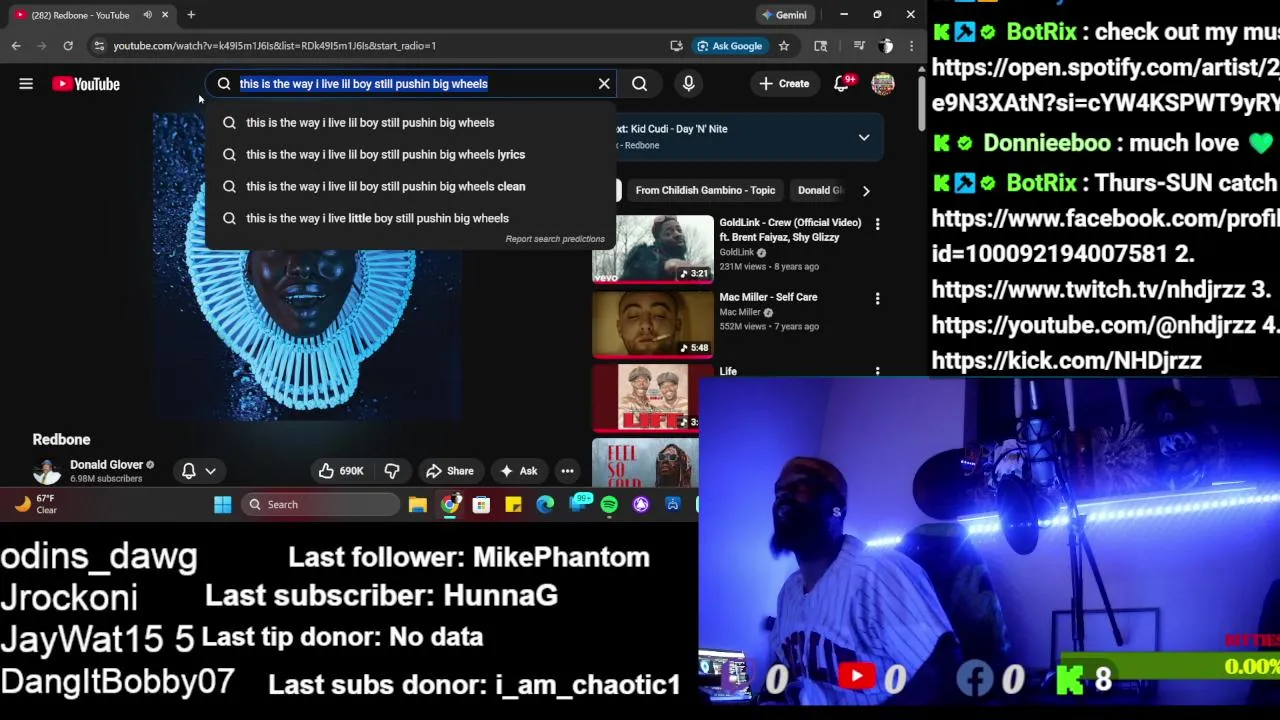Click the 'Mac Miller - Self Care' title
Screen dimensions: 1280x720
click(768, 297)
